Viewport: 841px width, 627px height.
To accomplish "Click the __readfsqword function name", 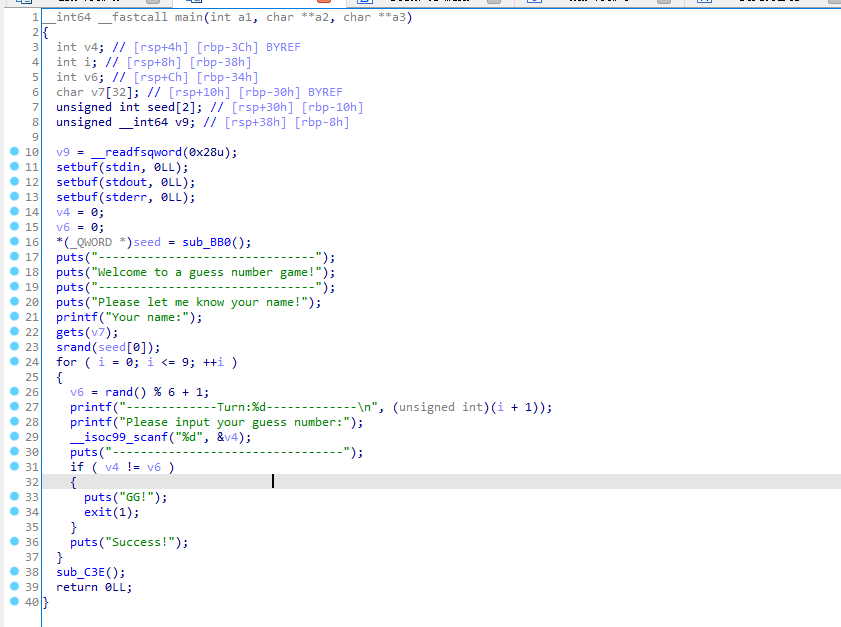I will tap(137, 152).
